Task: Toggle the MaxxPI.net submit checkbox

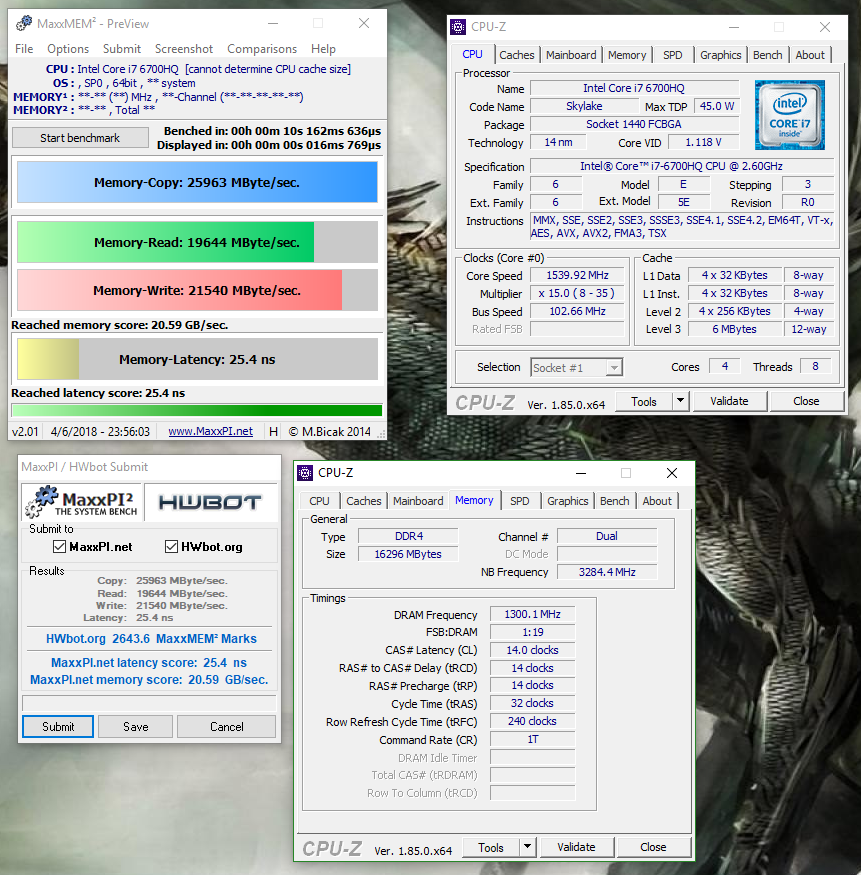Action: (59, 546)
